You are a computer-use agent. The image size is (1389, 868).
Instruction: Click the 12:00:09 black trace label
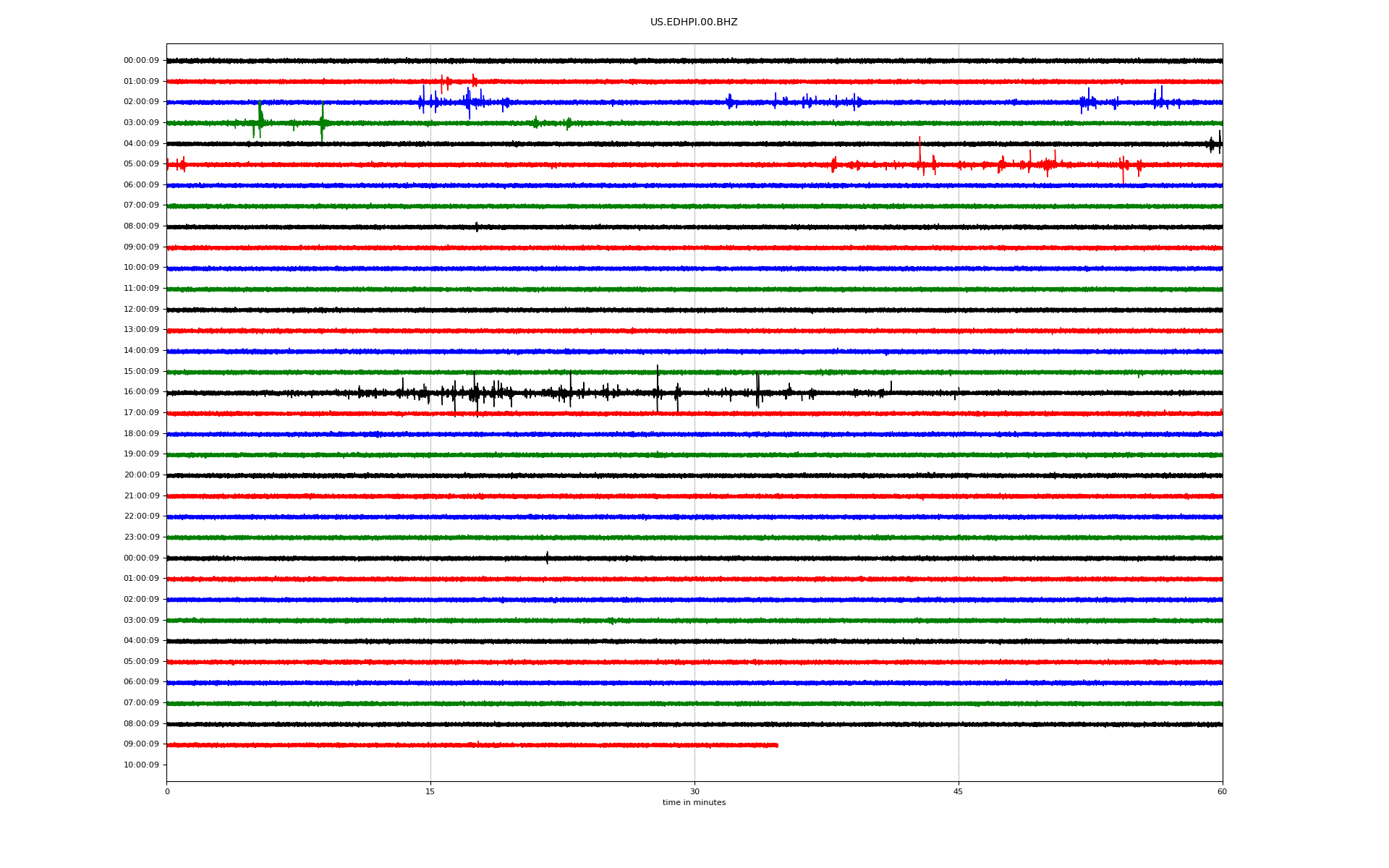point(141,310)
